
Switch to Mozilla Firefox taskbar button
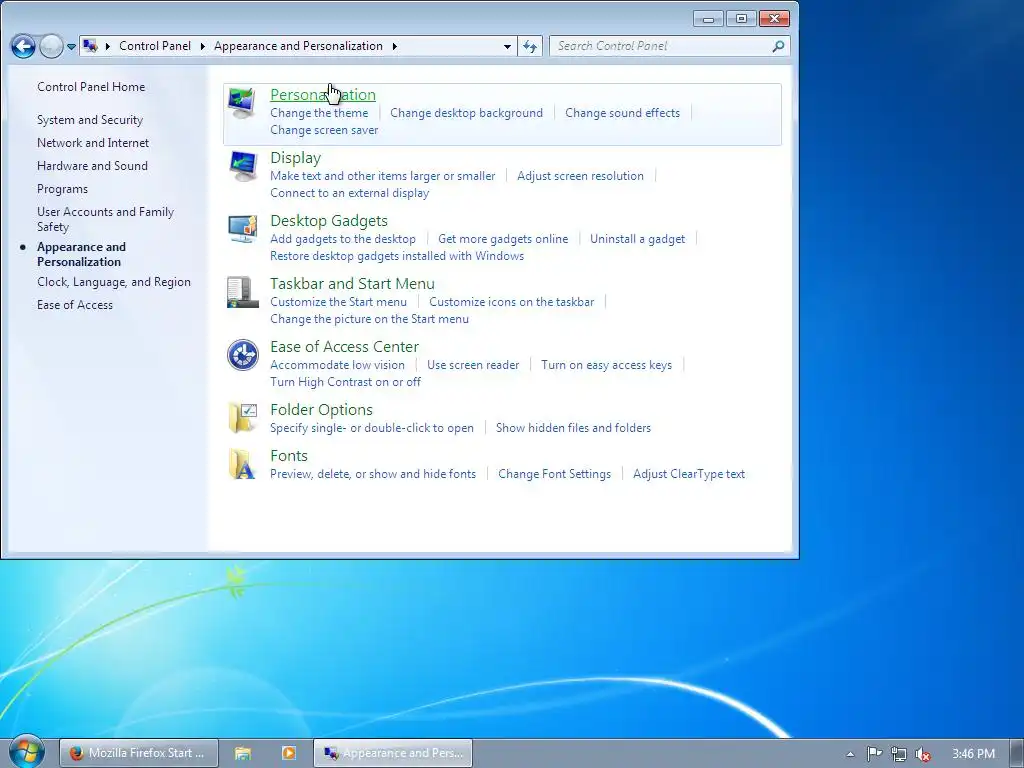coord(138,753)
